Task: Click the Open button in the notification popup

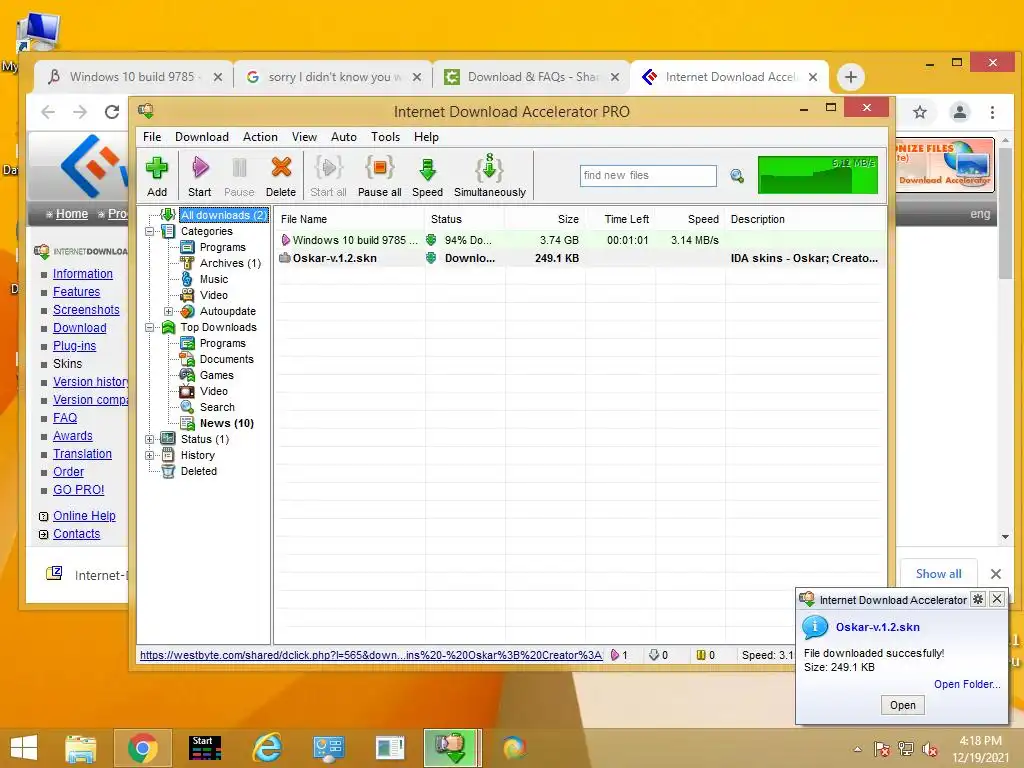Action: (903, 705)
